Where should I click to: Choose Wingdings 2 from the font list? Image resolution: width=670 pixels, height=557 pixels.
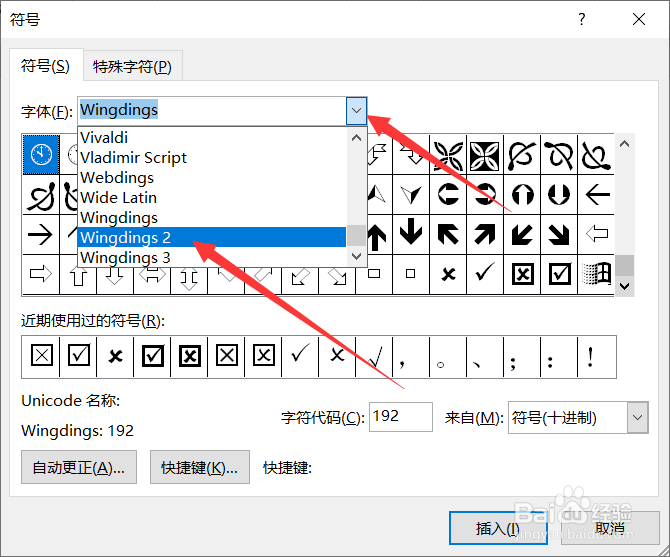pyautogui.click(x=212, y=237)
